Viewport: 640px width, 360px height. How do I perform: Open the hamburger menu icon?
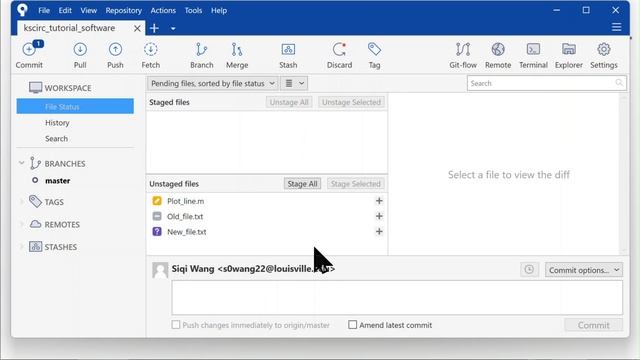[616, 27]
